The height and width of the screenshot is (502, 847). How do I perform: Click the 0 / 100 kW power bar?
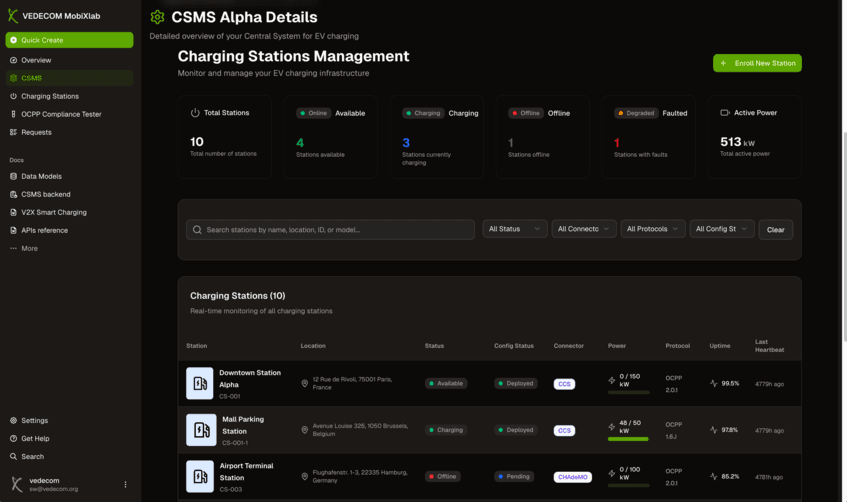[x=628, y=486]
